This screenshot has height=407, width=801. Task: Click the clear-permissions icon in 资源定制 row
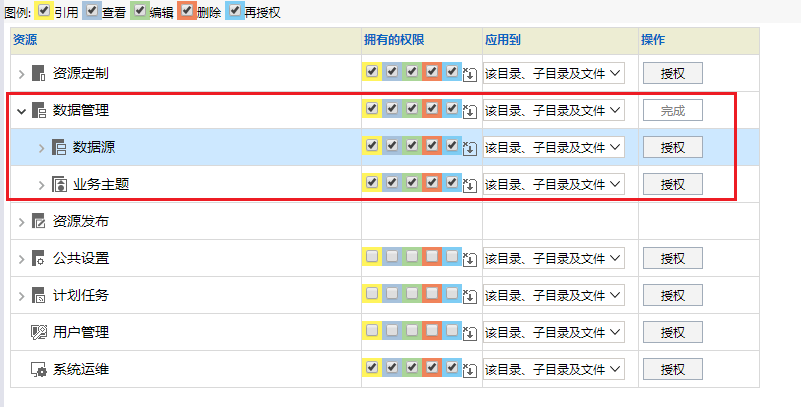pyautogui.click(x=470, y=75)
